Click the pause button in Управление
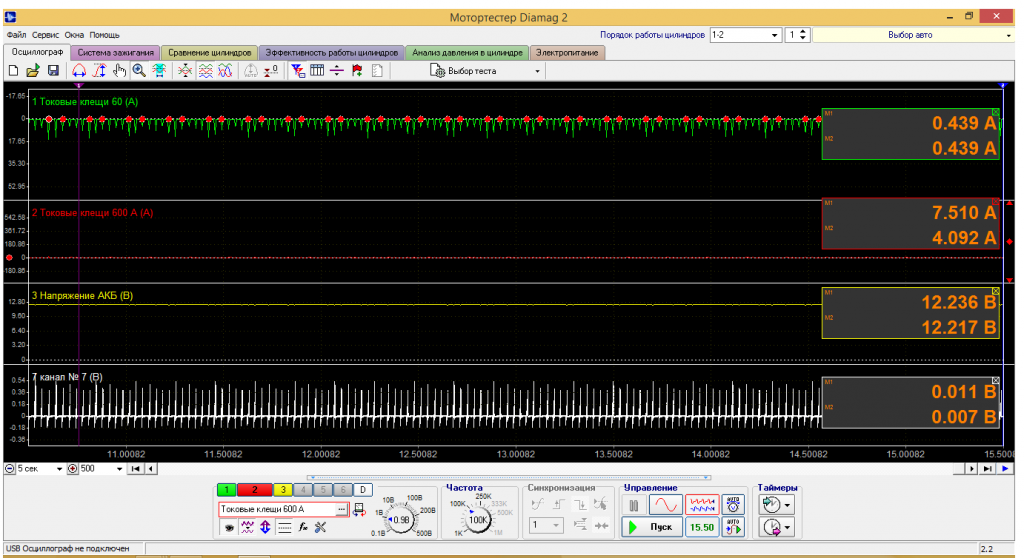The image size is (1024, 558). click(634, 505)
